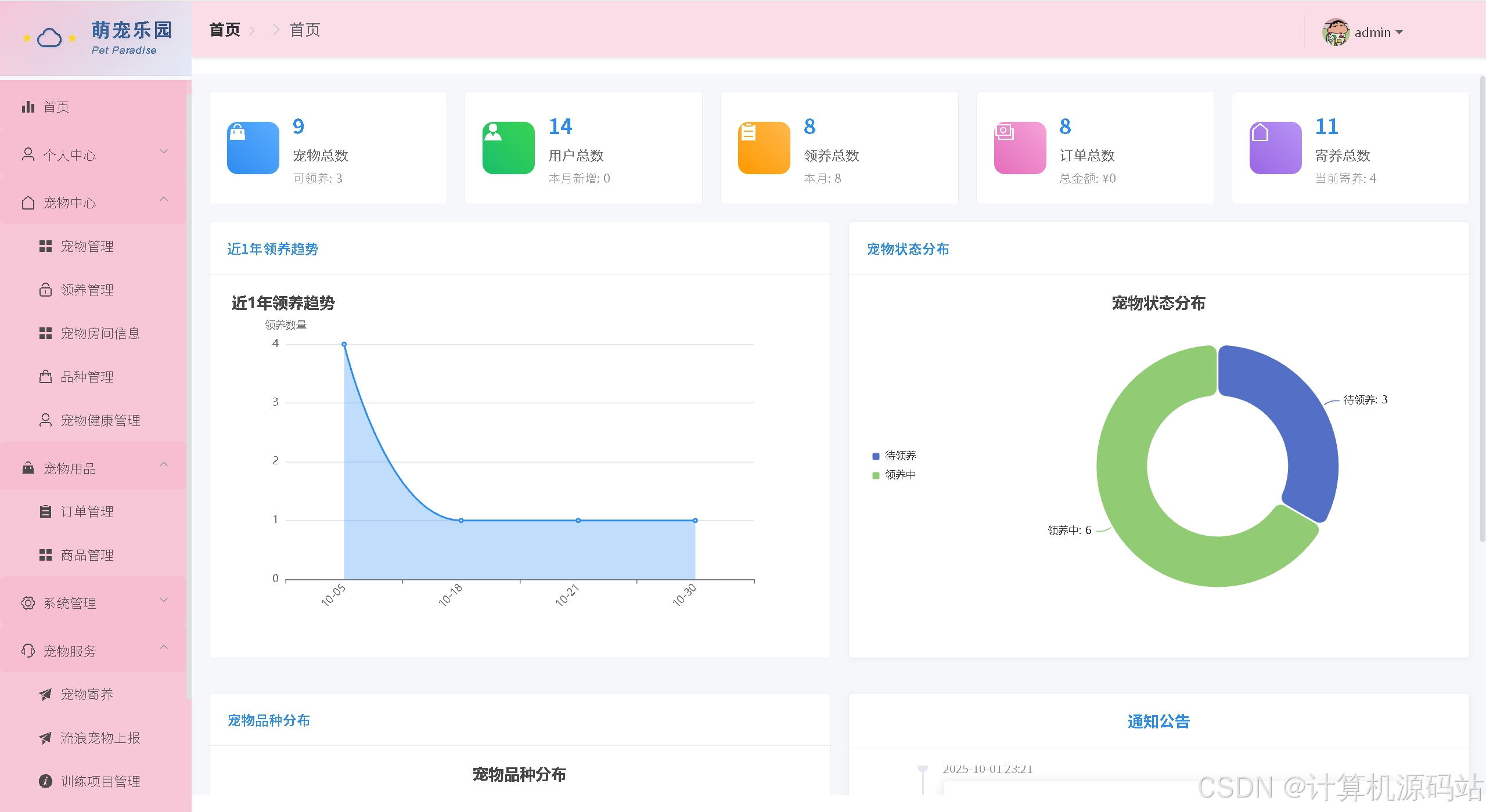Click the second 首页 breadcrumb item
Image resolution: width=1486 pixels, height=812 pixels.
(x=305, y=30)
